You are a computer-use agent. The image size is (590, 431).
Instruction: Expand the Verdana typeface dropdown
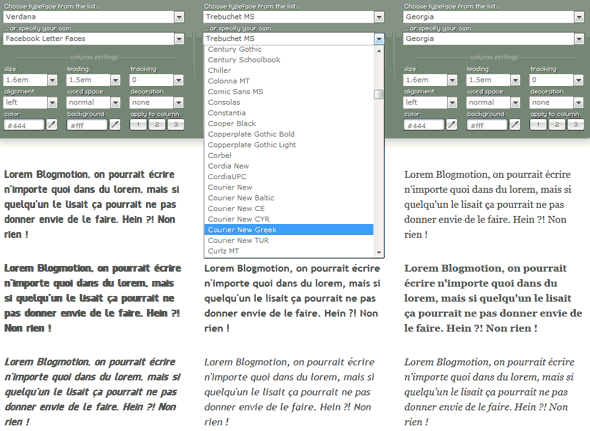point(179,17)
